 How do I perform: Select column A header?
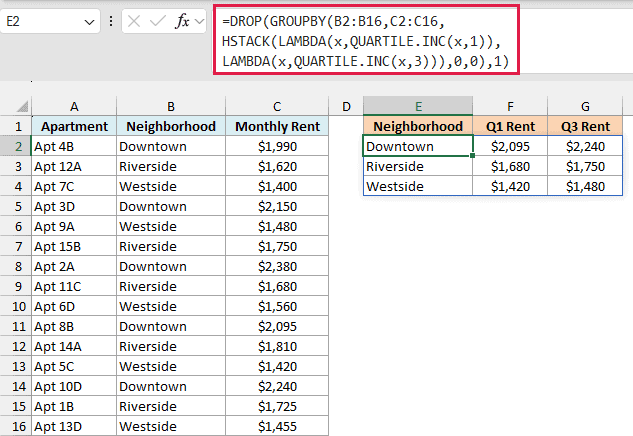[74, 106]
